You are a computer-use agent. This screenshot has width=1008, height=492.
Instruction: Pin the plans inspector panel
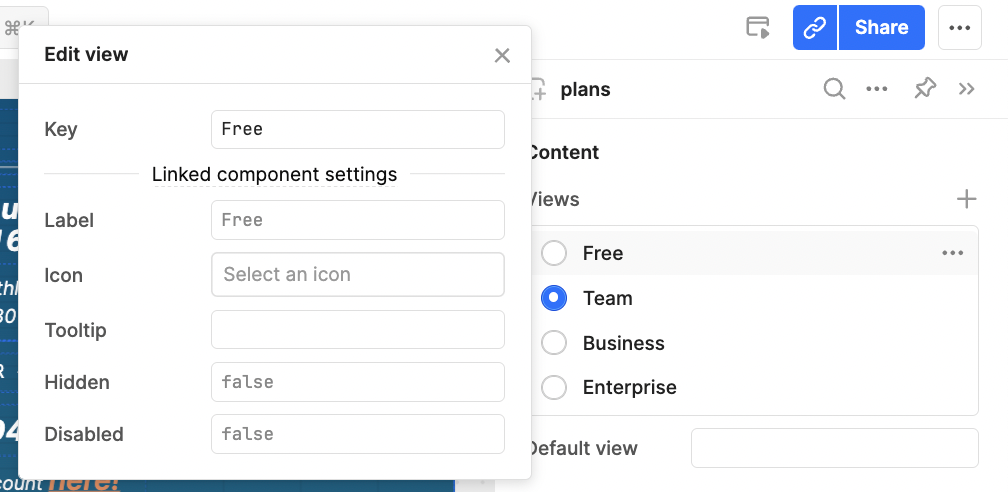[x=924, y=89]
